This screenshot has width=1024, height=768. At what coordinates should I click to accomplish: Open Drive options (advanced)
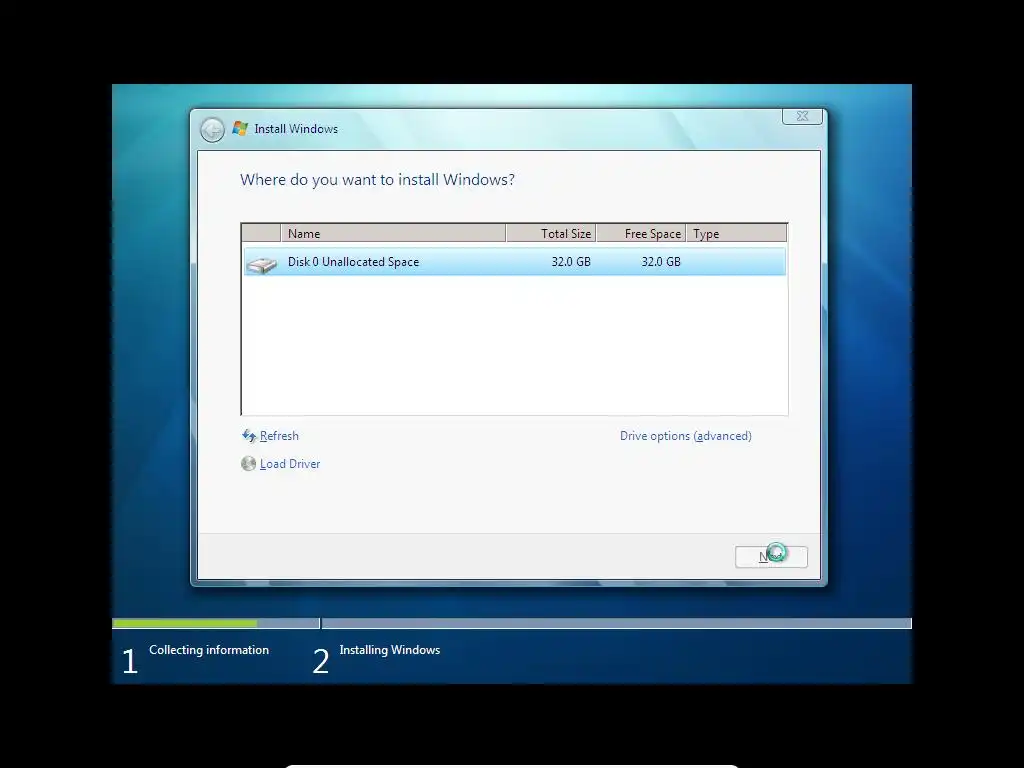click(686, 436)
